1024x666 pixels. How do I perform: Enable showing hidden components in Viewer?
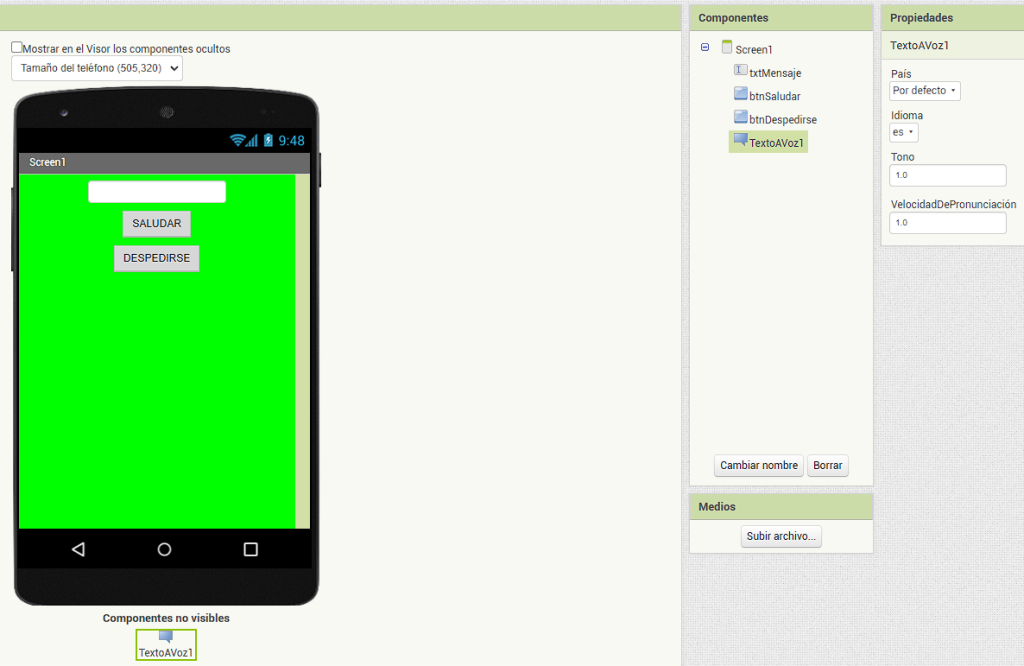17,47
